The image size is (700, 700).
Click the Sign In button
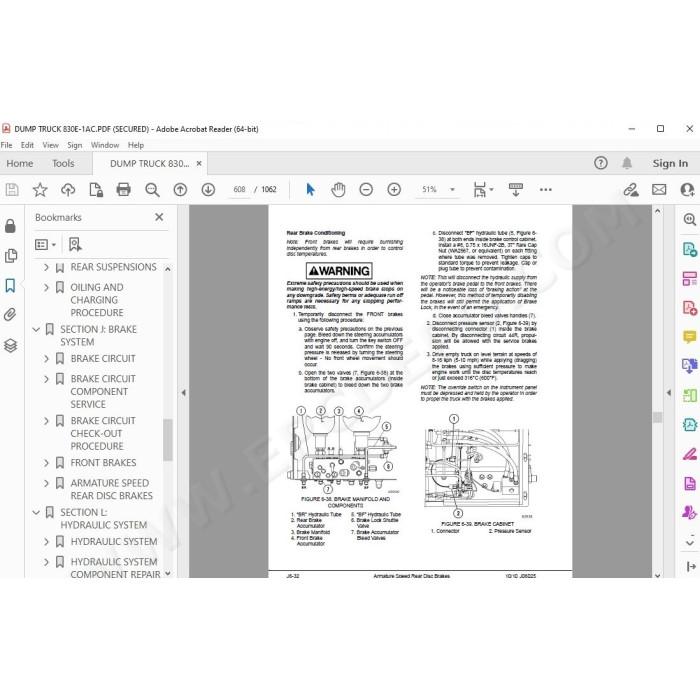click(670, 163)
